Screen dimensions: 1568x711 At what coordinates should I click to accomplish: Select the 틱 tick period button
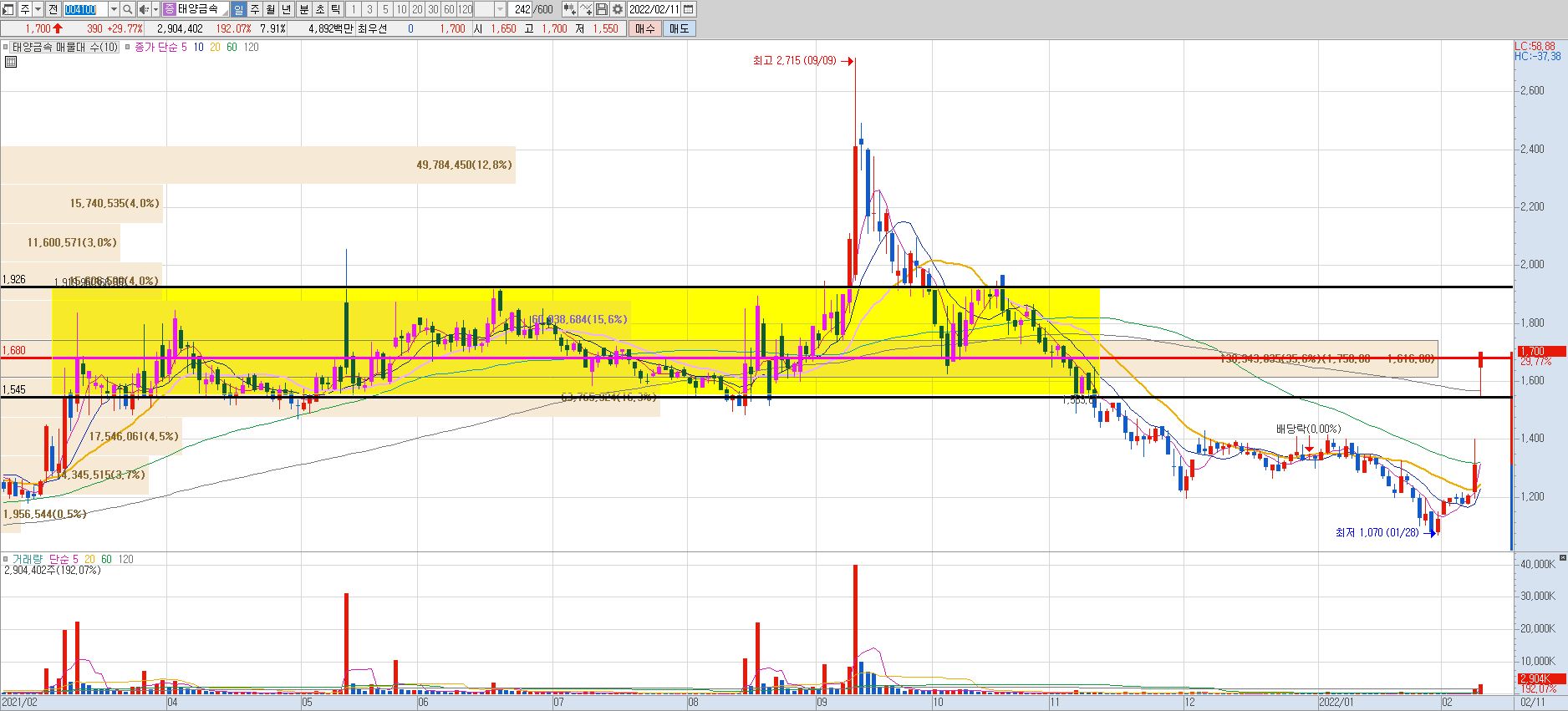pos(335,9)
